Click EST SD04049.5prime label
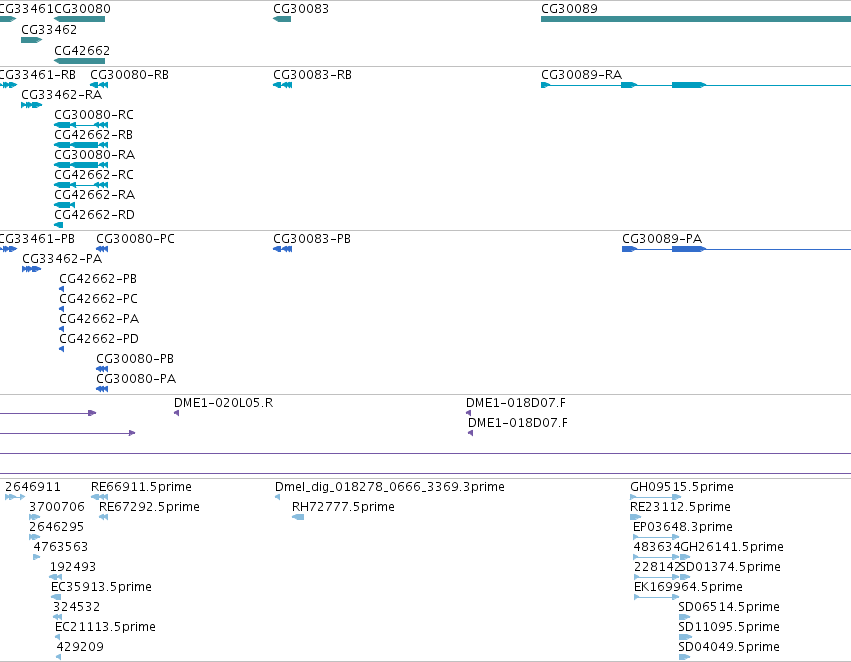Viewport: 851px width, 662px height. 729,647
